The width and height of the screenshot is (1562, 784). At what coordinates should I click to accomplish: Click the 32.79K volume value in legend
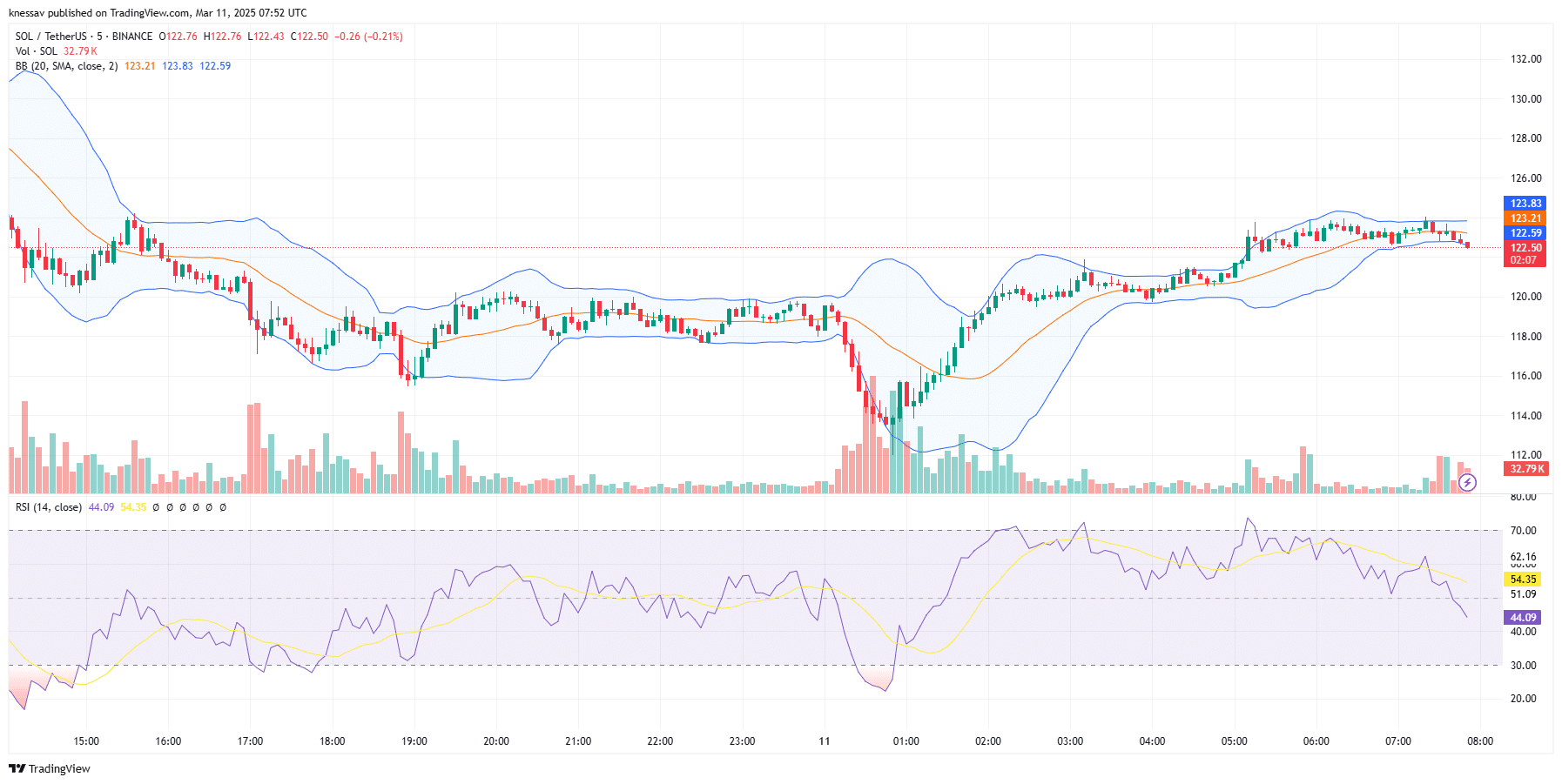80,51
